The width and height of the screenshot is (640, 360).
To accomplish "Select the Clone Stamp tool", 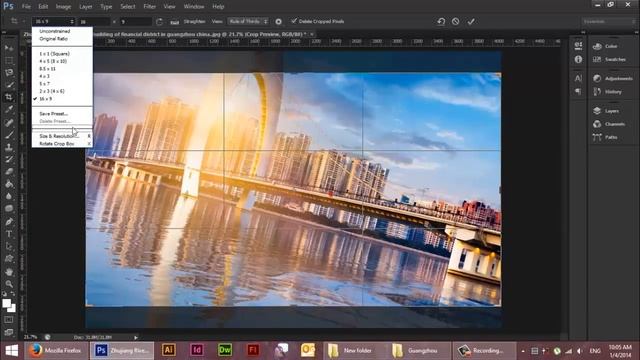I will point(9,147).
